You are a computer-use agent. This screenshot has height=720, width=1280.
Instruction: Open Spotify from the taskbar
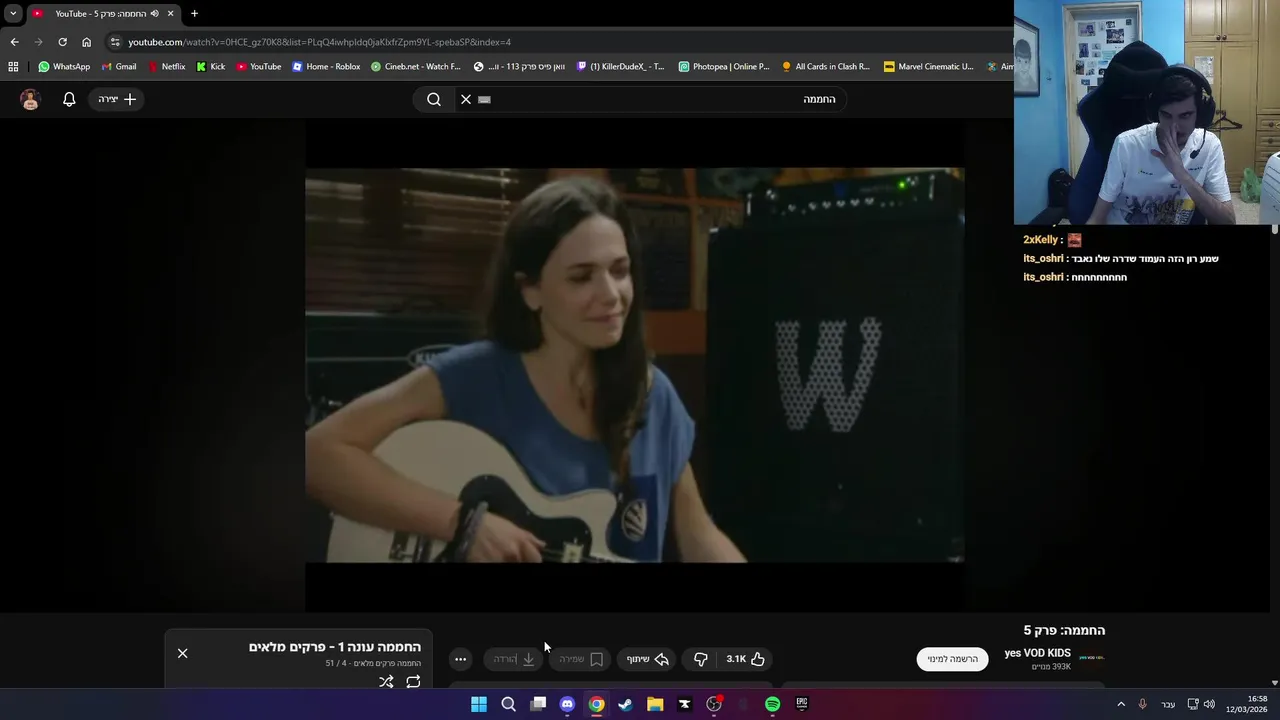(772, 704)
